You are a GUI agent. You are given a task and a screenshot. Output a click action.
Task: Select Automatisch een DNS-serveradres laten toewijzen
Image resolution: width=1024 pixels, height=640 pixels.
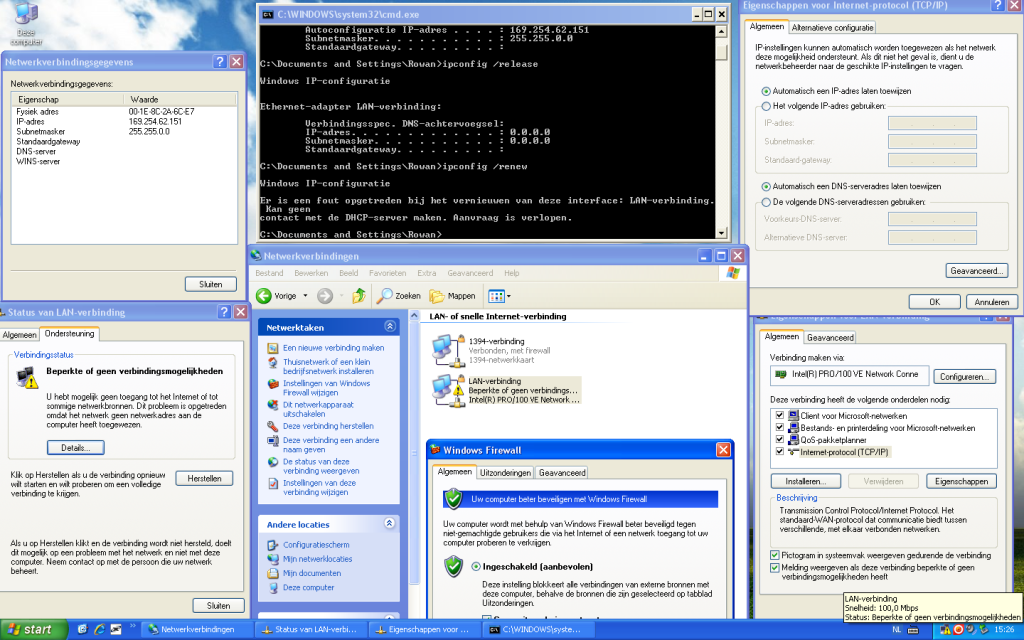(766, 187)
